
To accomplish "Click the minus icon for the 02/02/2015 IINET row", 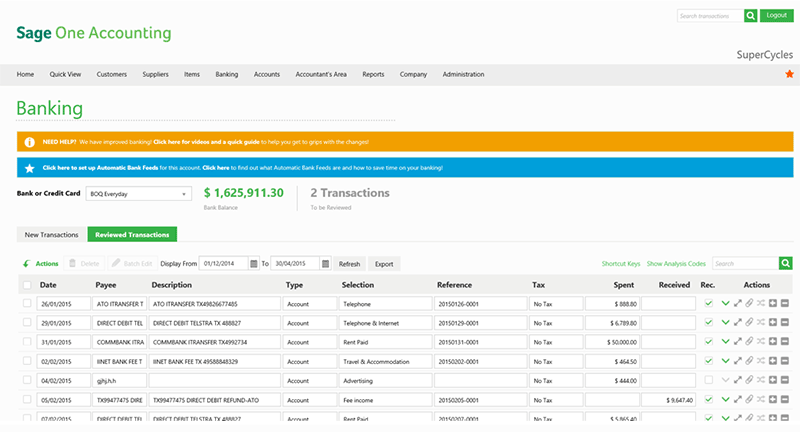I will tap(785, 361).
